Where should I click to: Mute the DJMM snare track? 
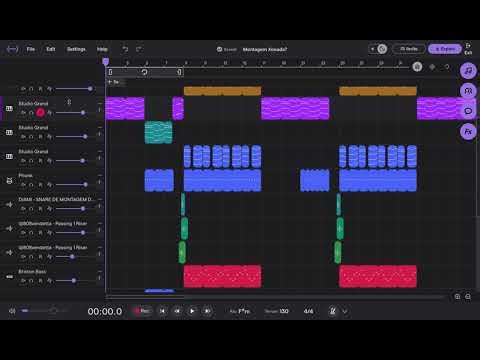click(23, 209)
